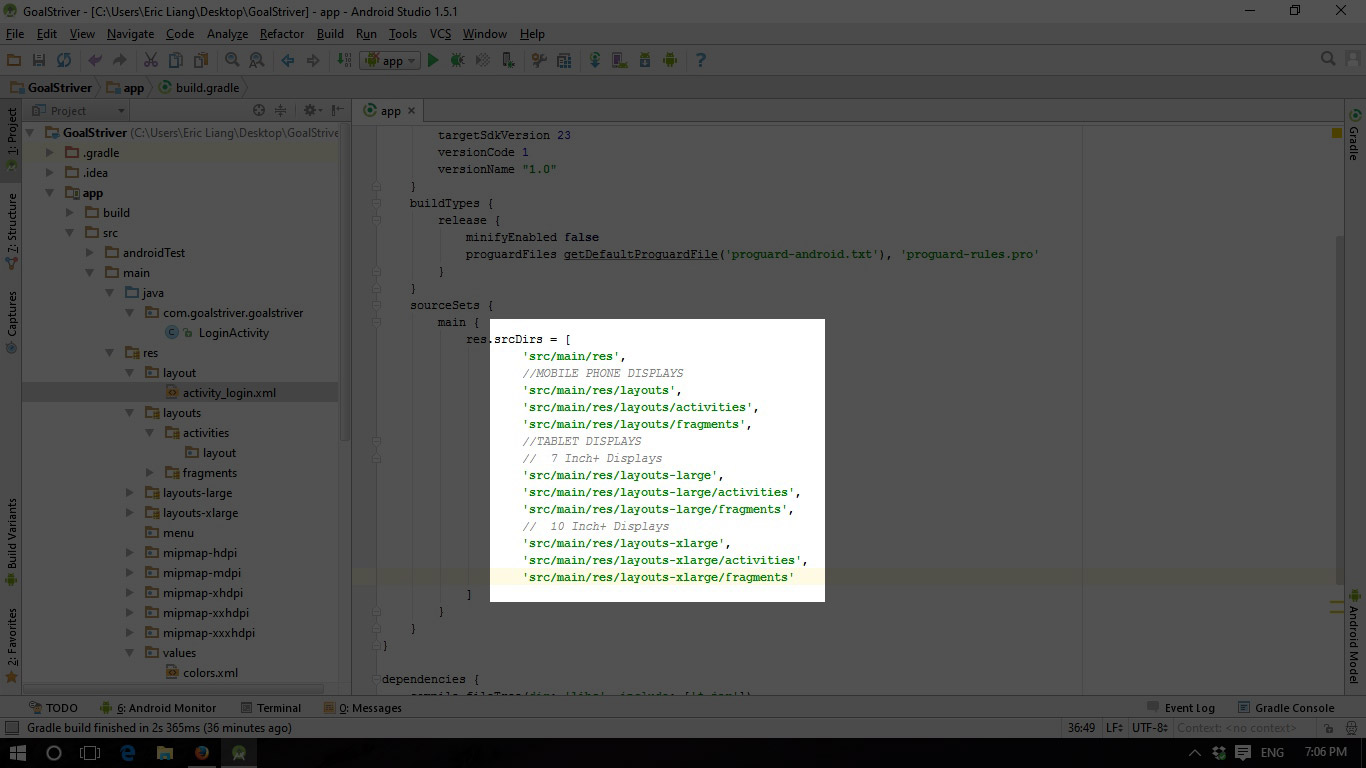Viewport: 1366px width, 768px height.
Task: Click build.gradle breadcrumb
Action: click(199, 88)
